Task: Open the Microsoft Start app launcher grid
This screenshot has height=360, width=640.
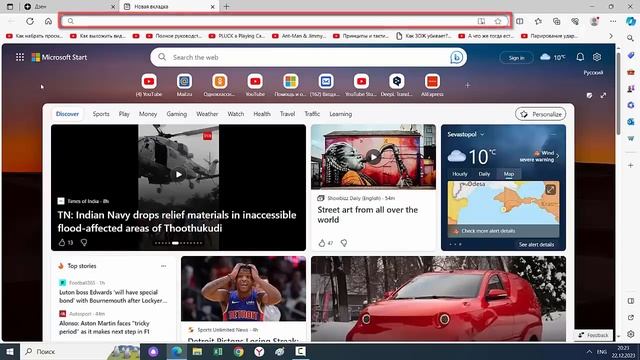Action: 20,57
